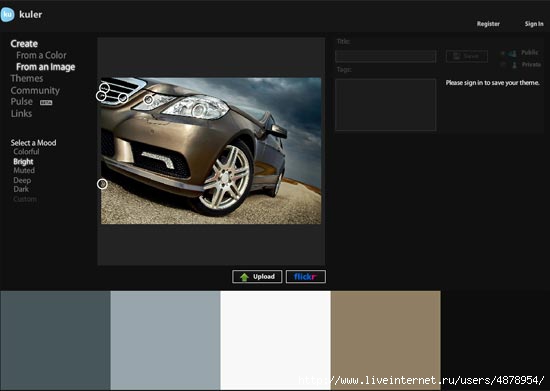
Task: Open the Sign In link
Action: pos(534,24)
